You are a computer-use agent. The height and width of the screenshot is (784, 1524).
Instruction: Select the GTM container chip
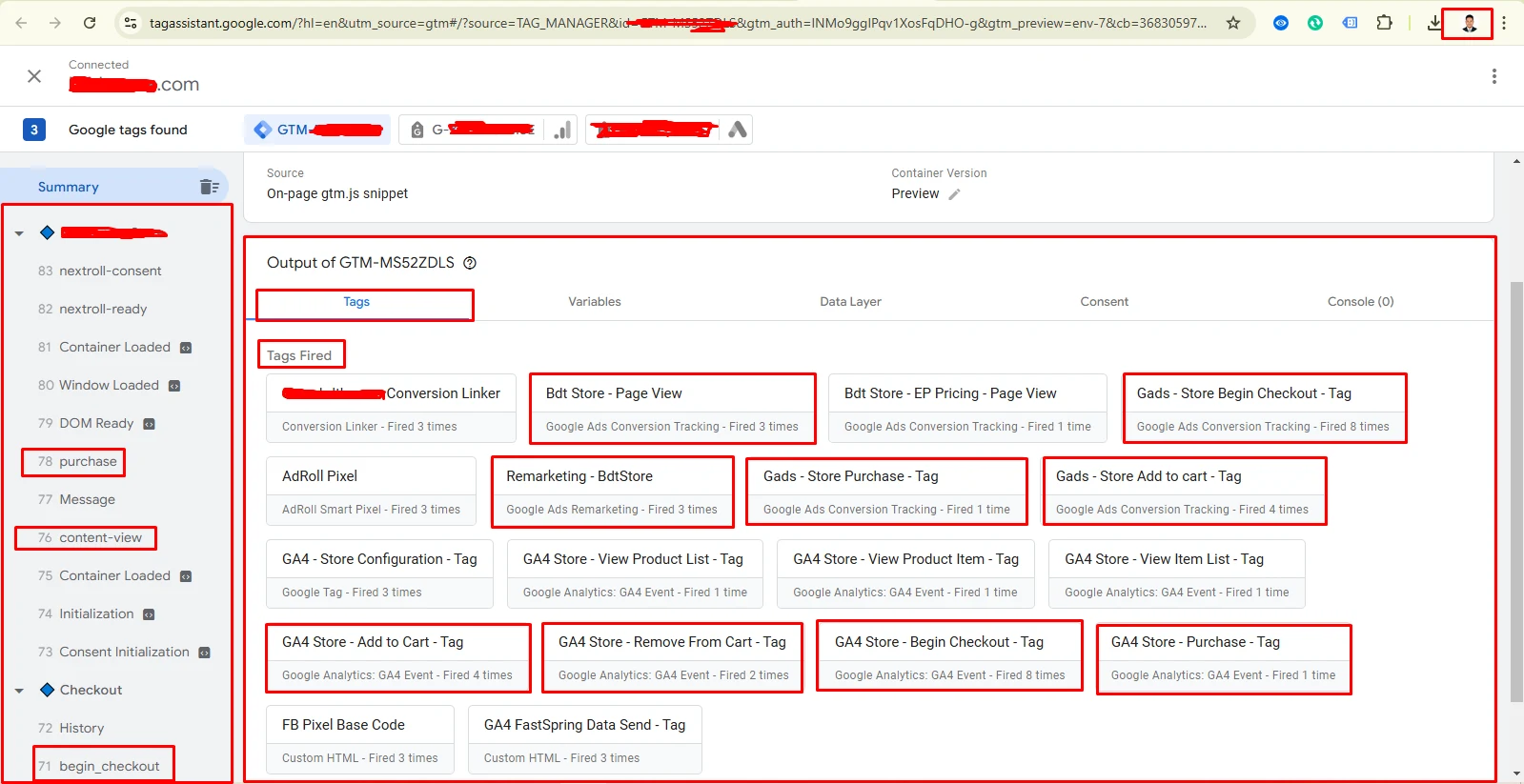317,130
